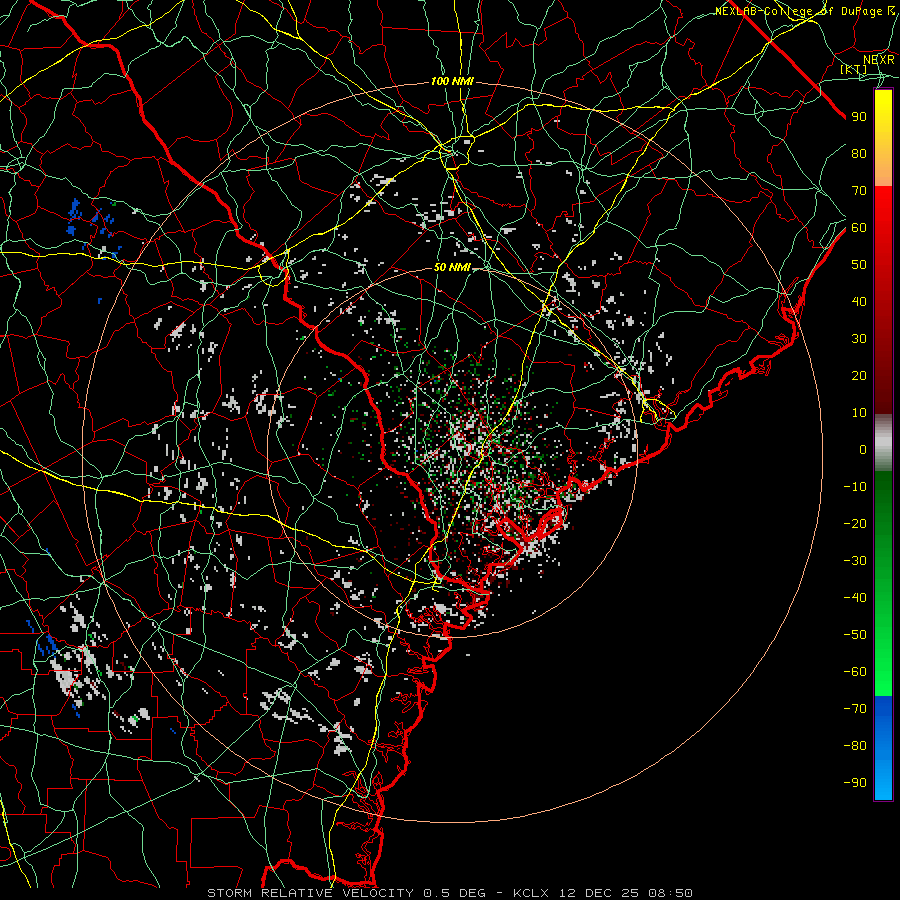Click the 70 label on velocity scale
This screenshot has height=900, width=900.
click(859, 191)
